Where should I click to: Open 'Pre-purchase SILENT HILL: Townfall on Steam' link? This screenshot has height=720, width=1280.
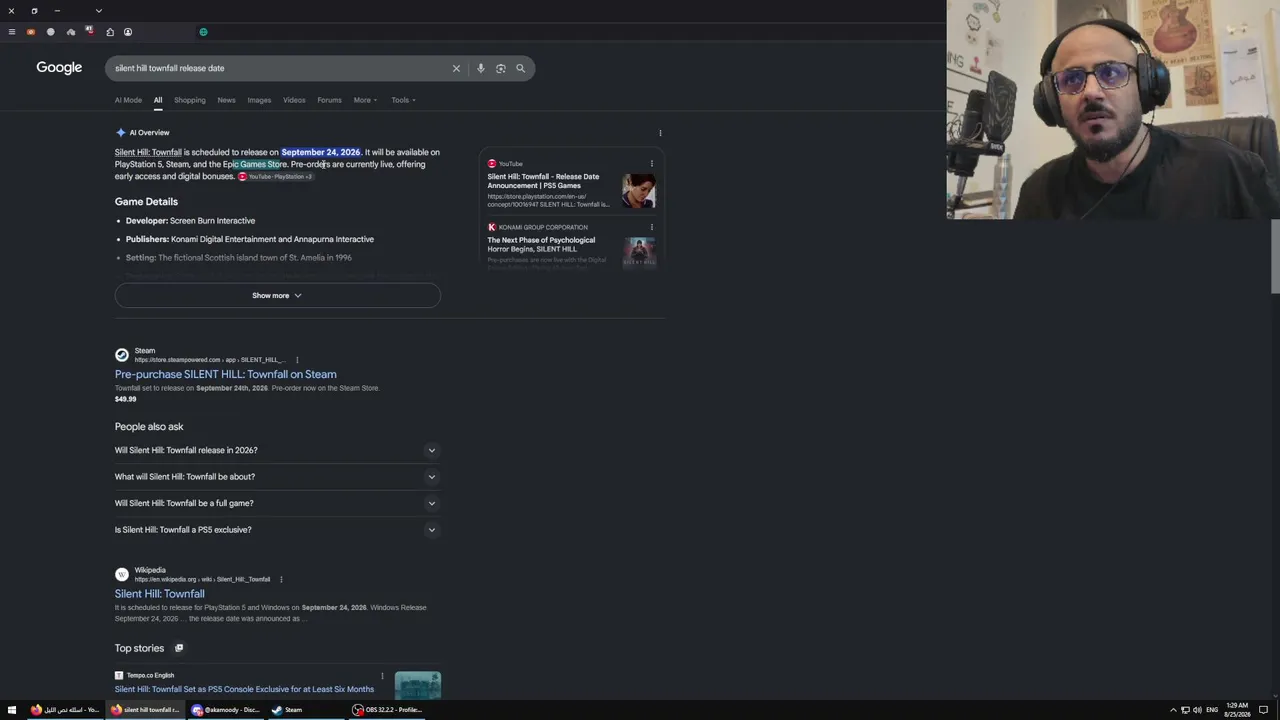pos(225,374)
